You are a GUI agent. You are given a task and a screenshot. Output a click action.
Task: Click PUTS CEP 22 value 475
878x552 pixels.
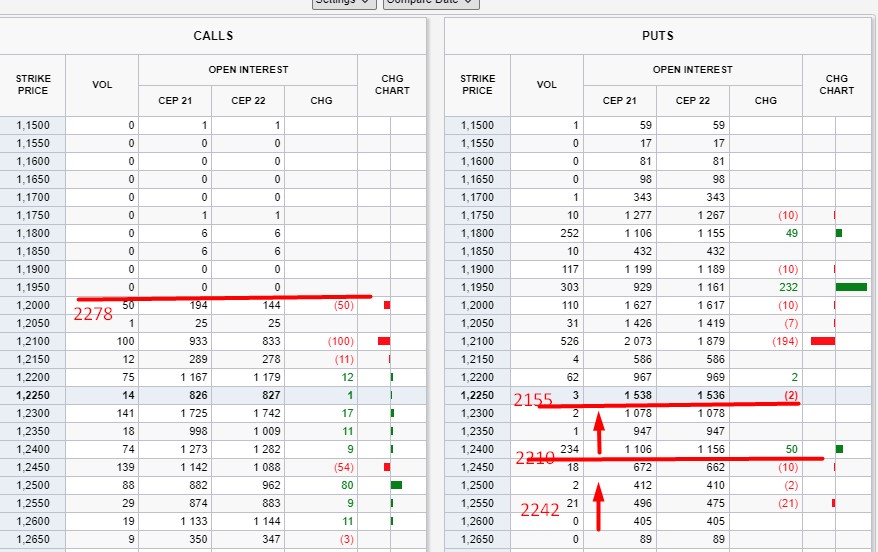pos(716,503)
